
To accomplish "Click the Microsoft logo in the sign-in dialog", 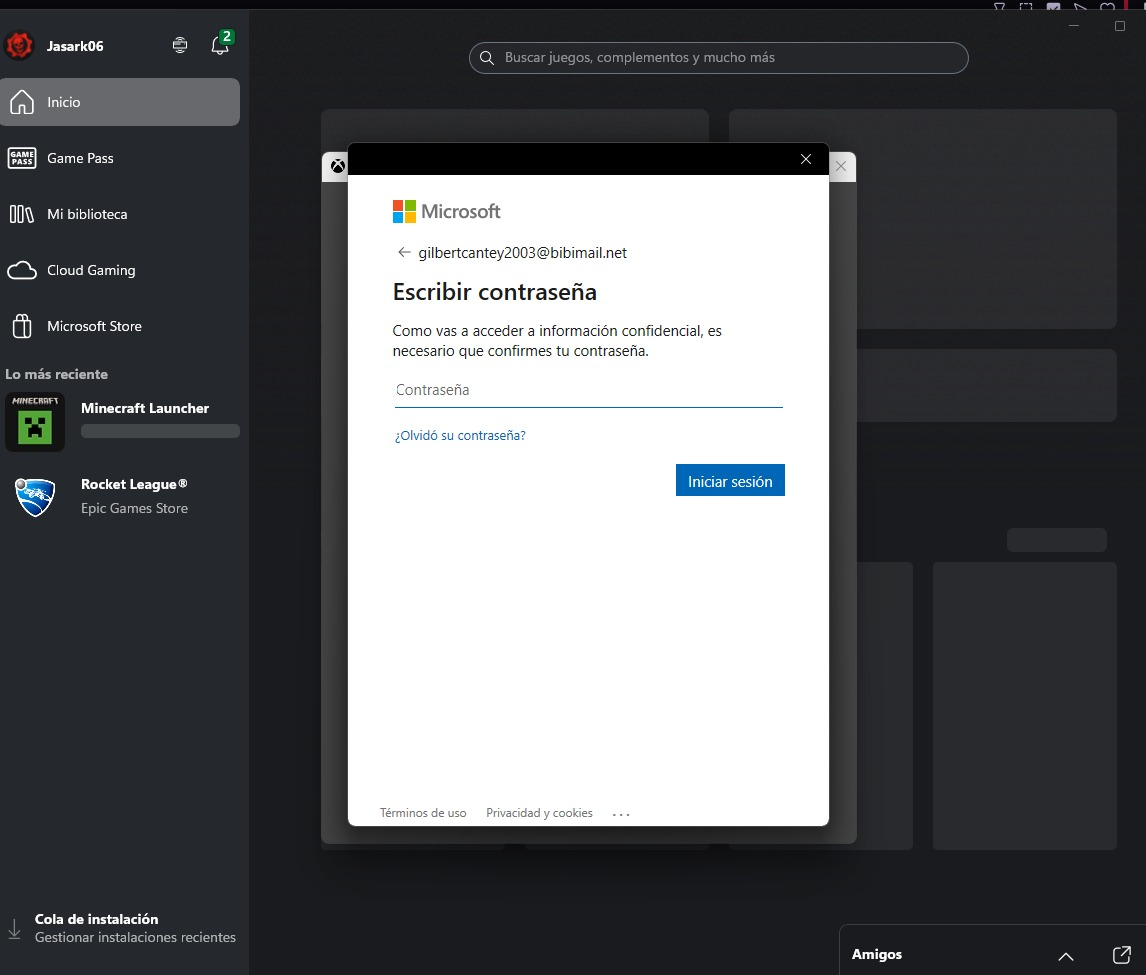I will click(447, 211).
